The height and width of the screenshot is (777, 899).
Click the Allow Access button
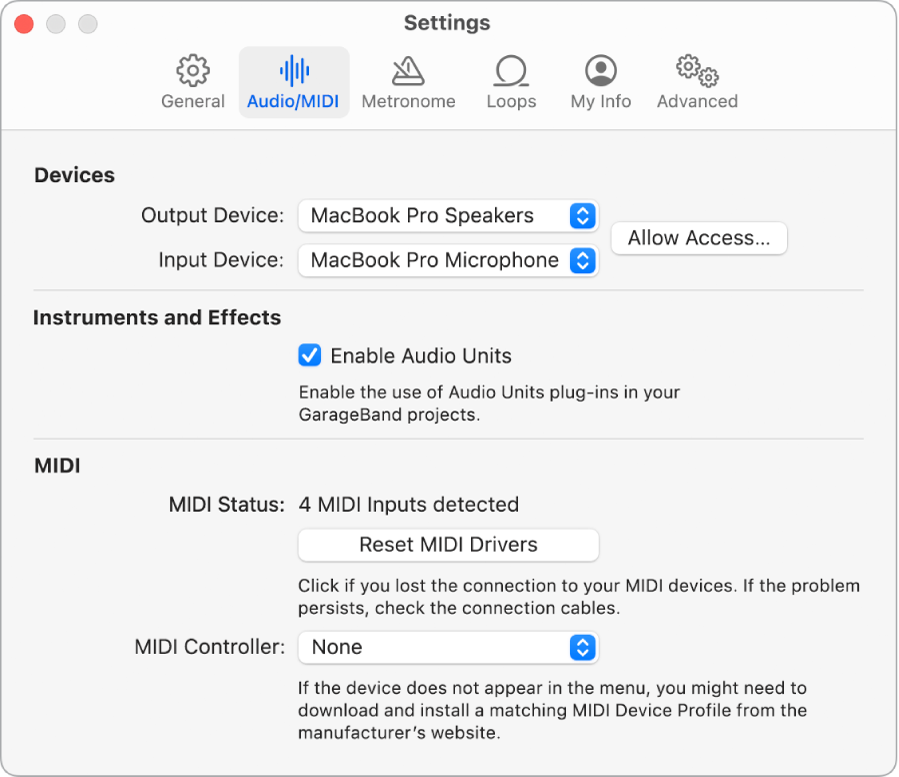coord(698,238)
